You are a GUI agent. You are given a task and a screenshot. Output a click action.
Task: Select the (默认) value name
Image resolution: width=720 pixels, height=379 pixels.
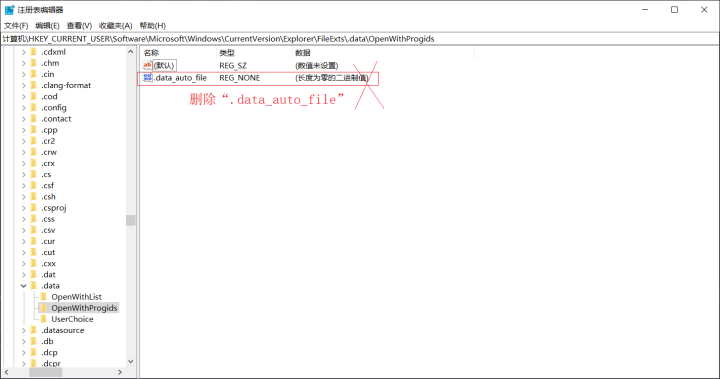click(x=164, y=65)
